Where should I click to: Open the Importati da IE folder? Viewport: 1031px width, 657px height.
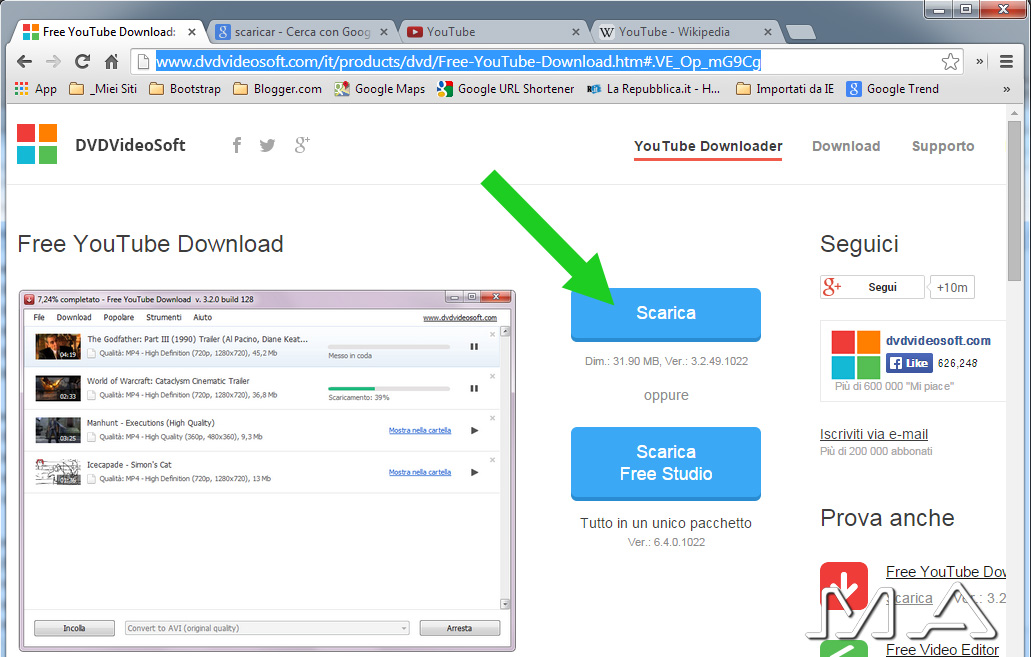click(784, 89)
